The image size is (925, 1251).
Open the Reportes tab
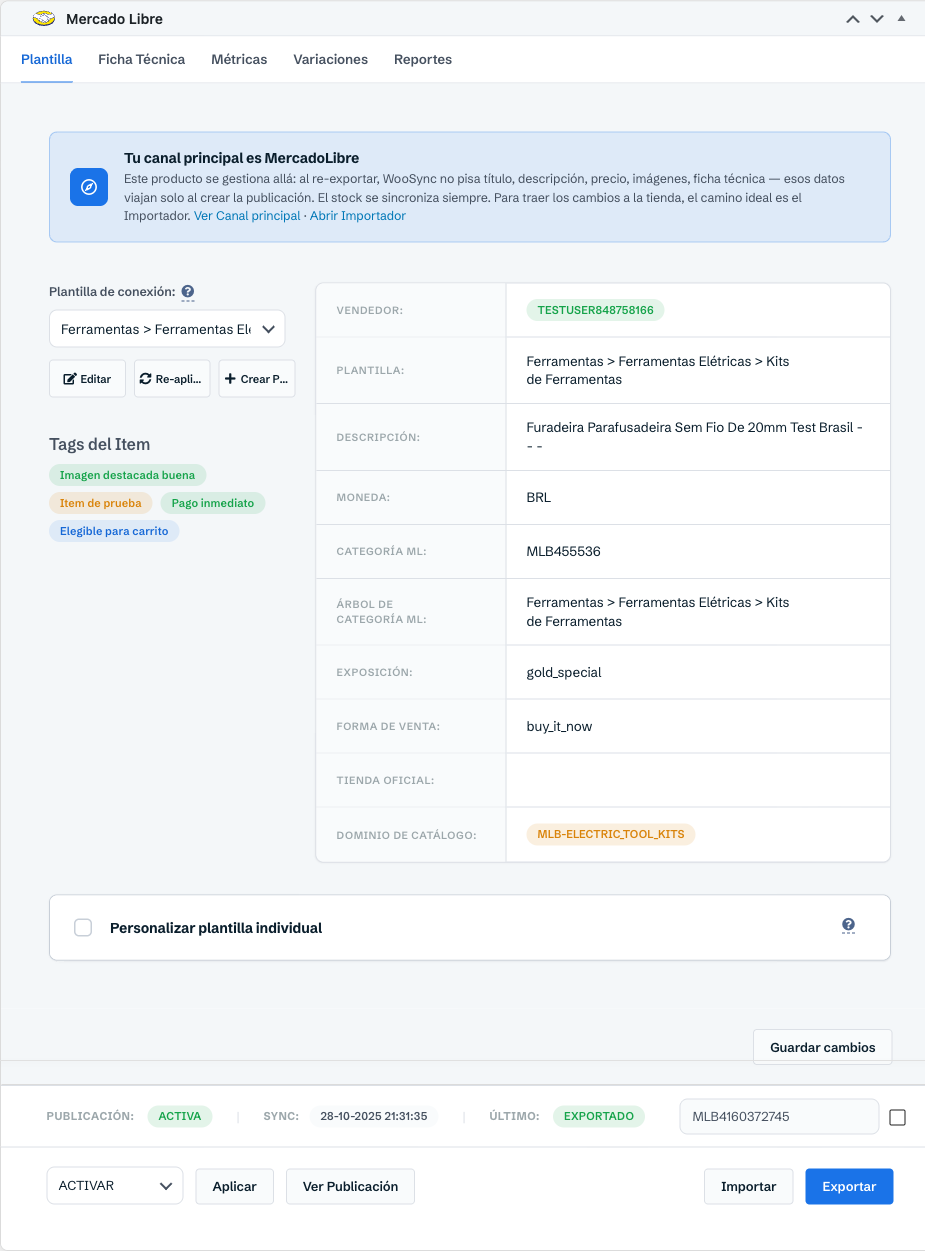coord(423,59)
